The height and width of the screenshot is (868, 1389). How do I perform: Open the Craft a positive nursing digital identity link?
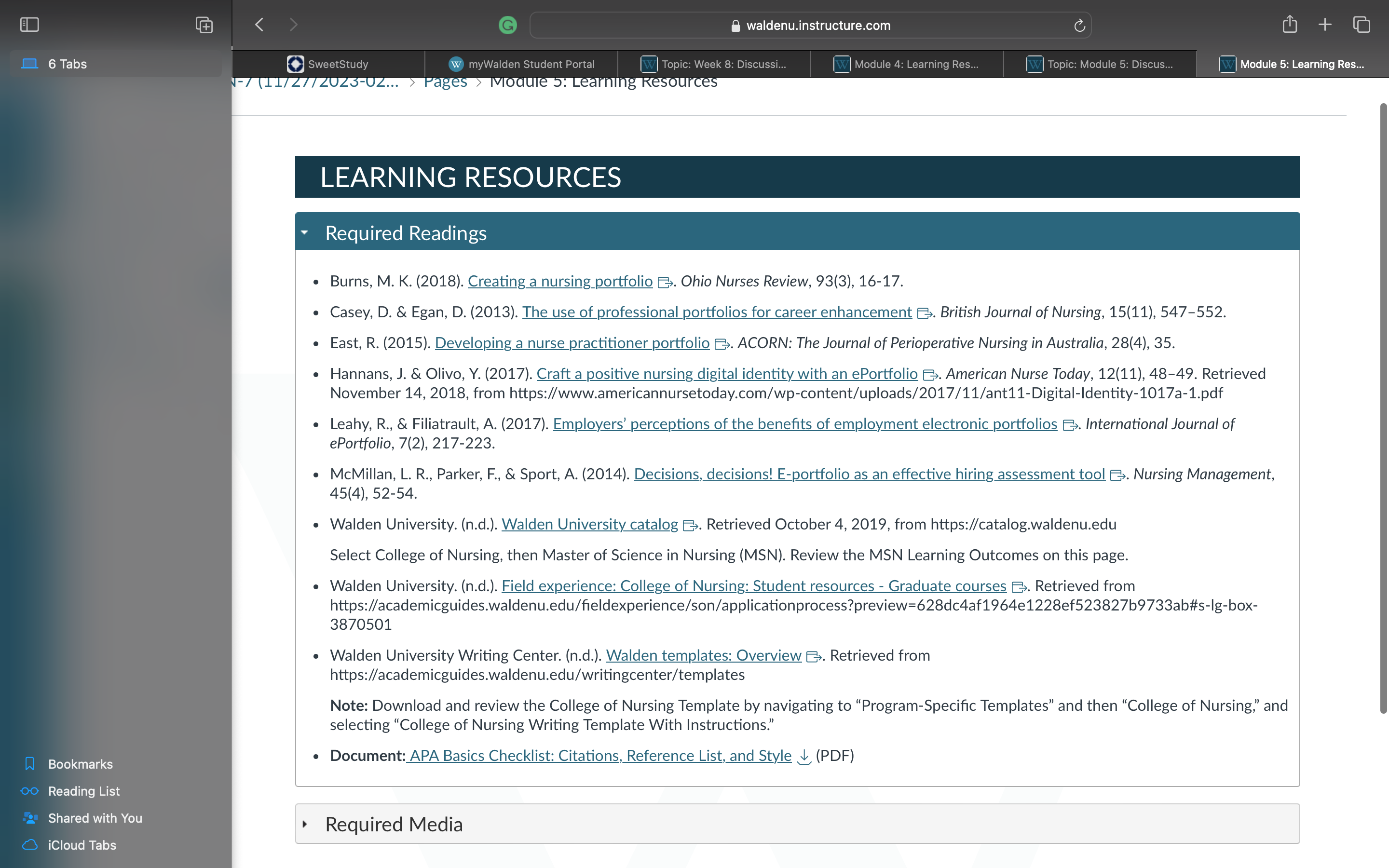[x=727, y=374]
